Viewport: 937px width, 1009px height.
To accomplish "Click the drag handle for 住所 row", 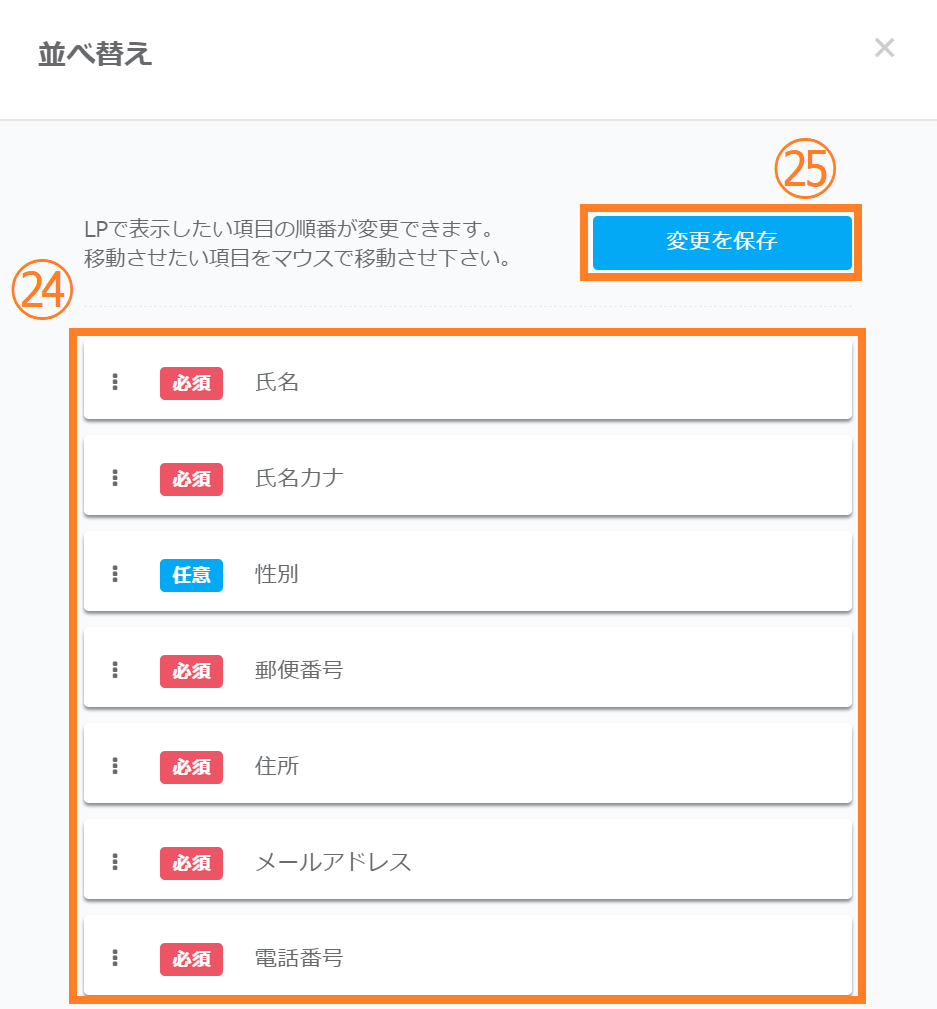I will (115, 766).
